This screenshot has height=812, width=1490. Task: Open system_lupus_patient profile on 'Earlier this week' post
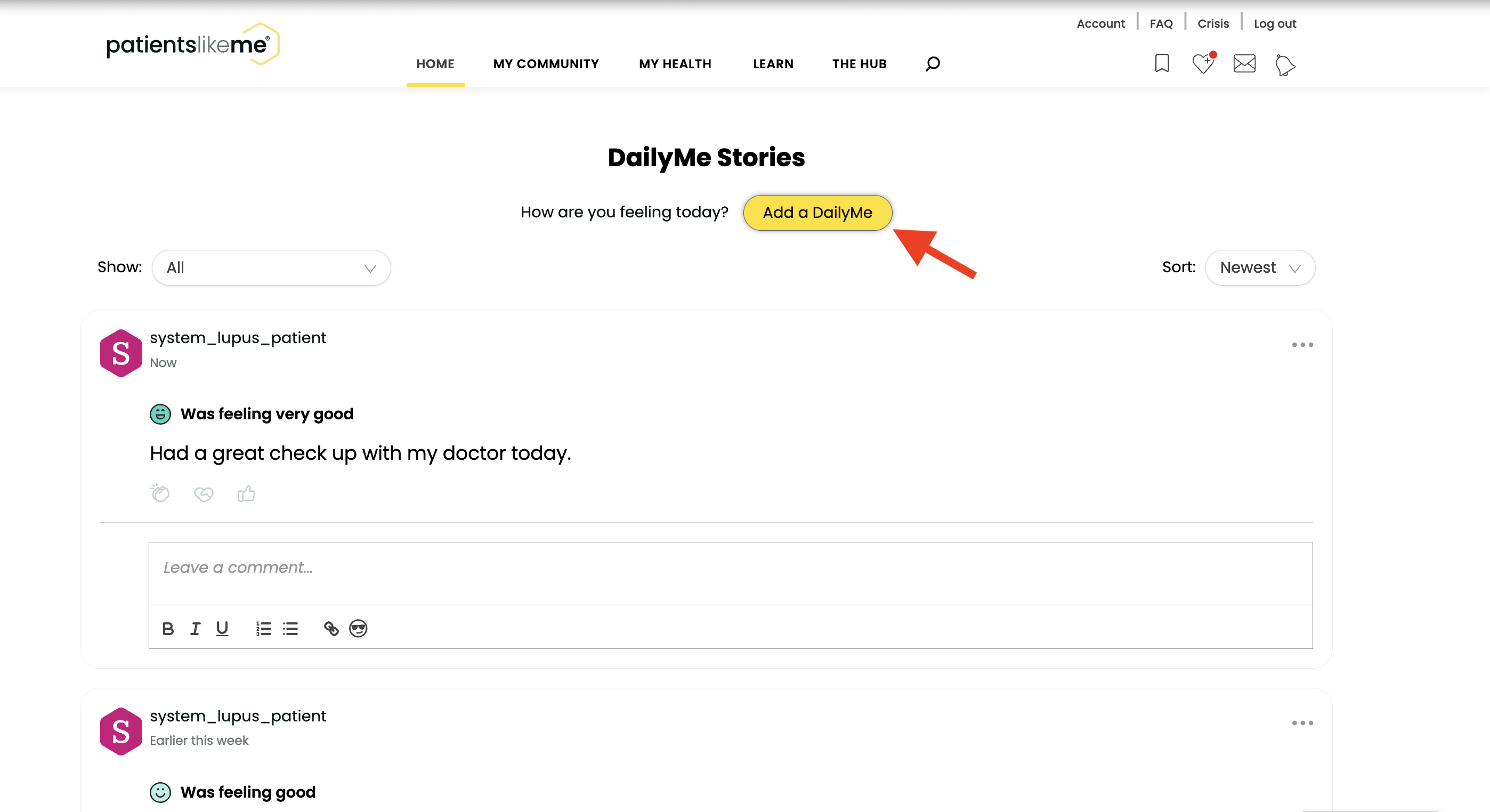pyautogui.click(x=238, y=716)
